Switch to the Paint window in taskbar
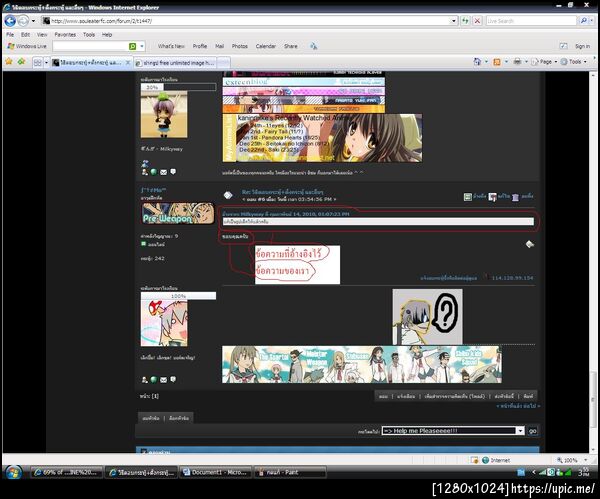The image size is (600, 499). point(290,473)
